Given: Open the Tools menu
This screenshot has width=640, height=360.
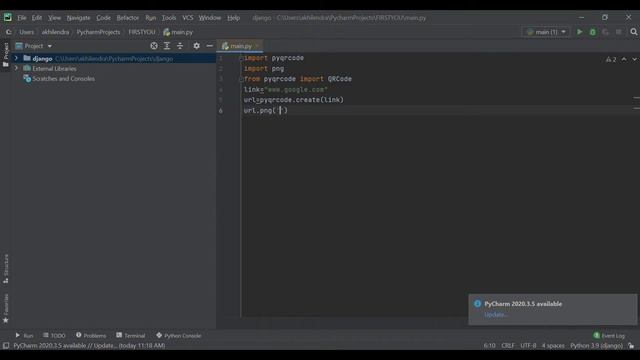Looking at the screenshot, I should click(x=169, y=18).
